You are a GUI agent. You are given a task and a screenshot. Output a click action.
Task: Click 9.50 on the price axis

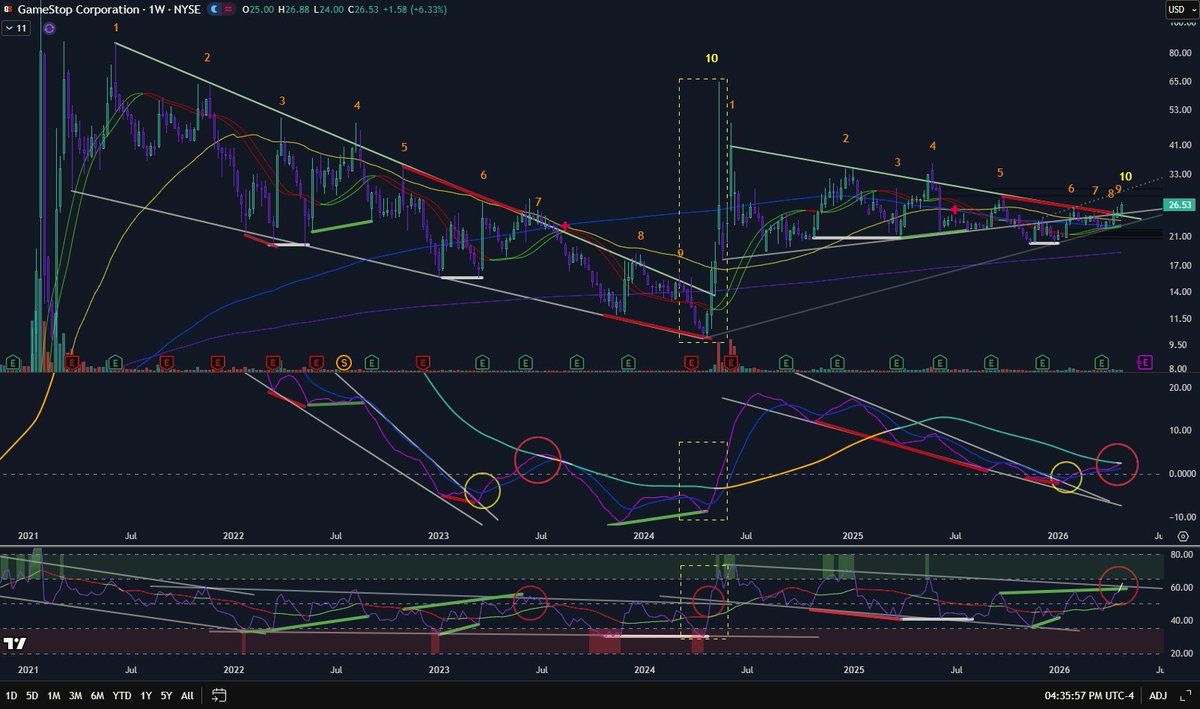pyautogui.click(x=1179, y=344)
